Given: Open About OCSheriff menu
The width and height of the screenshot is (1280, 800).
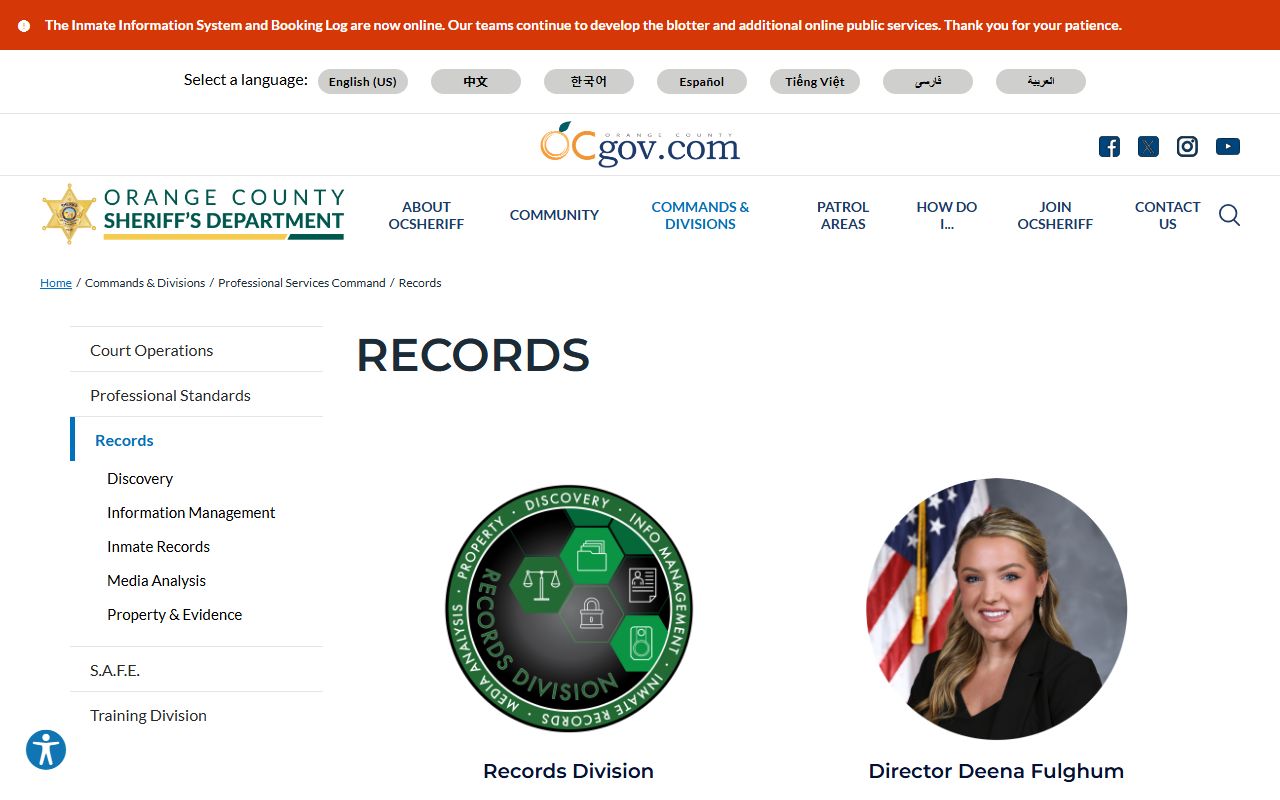Looking at the screenshot, I should [x=426, y=215].
